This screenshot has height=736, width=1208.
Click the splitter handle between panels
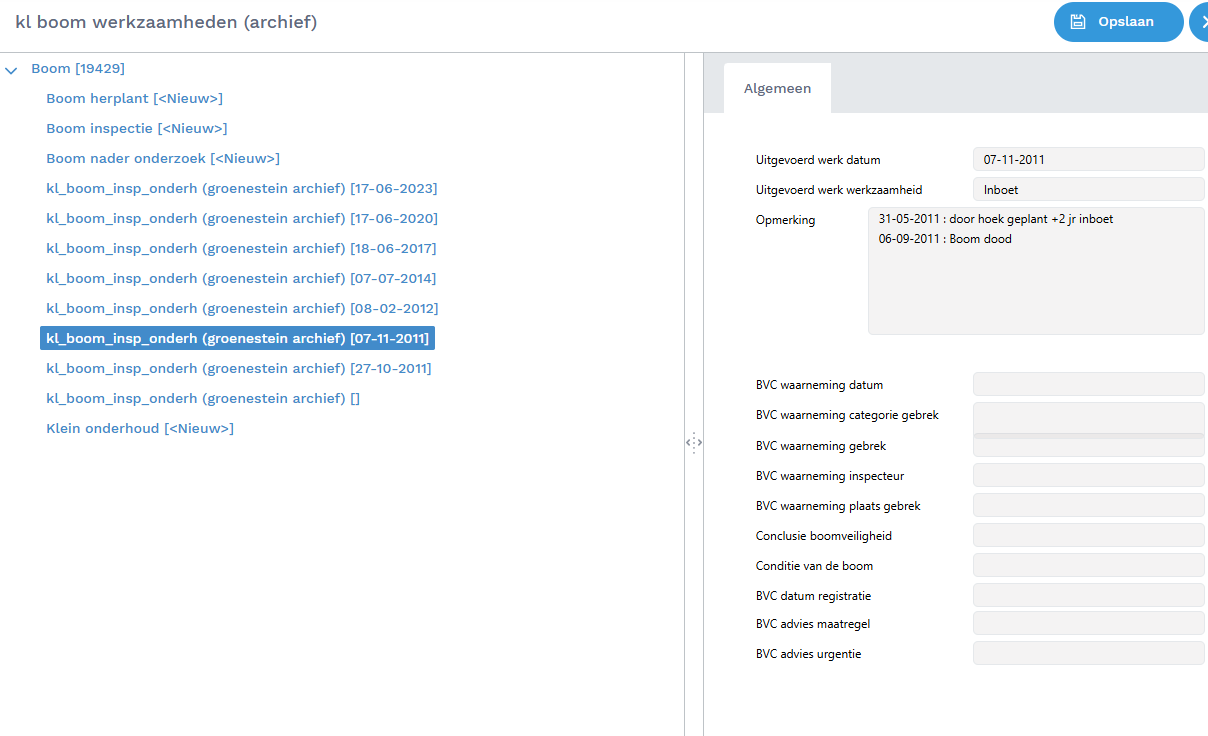(693, 443)
